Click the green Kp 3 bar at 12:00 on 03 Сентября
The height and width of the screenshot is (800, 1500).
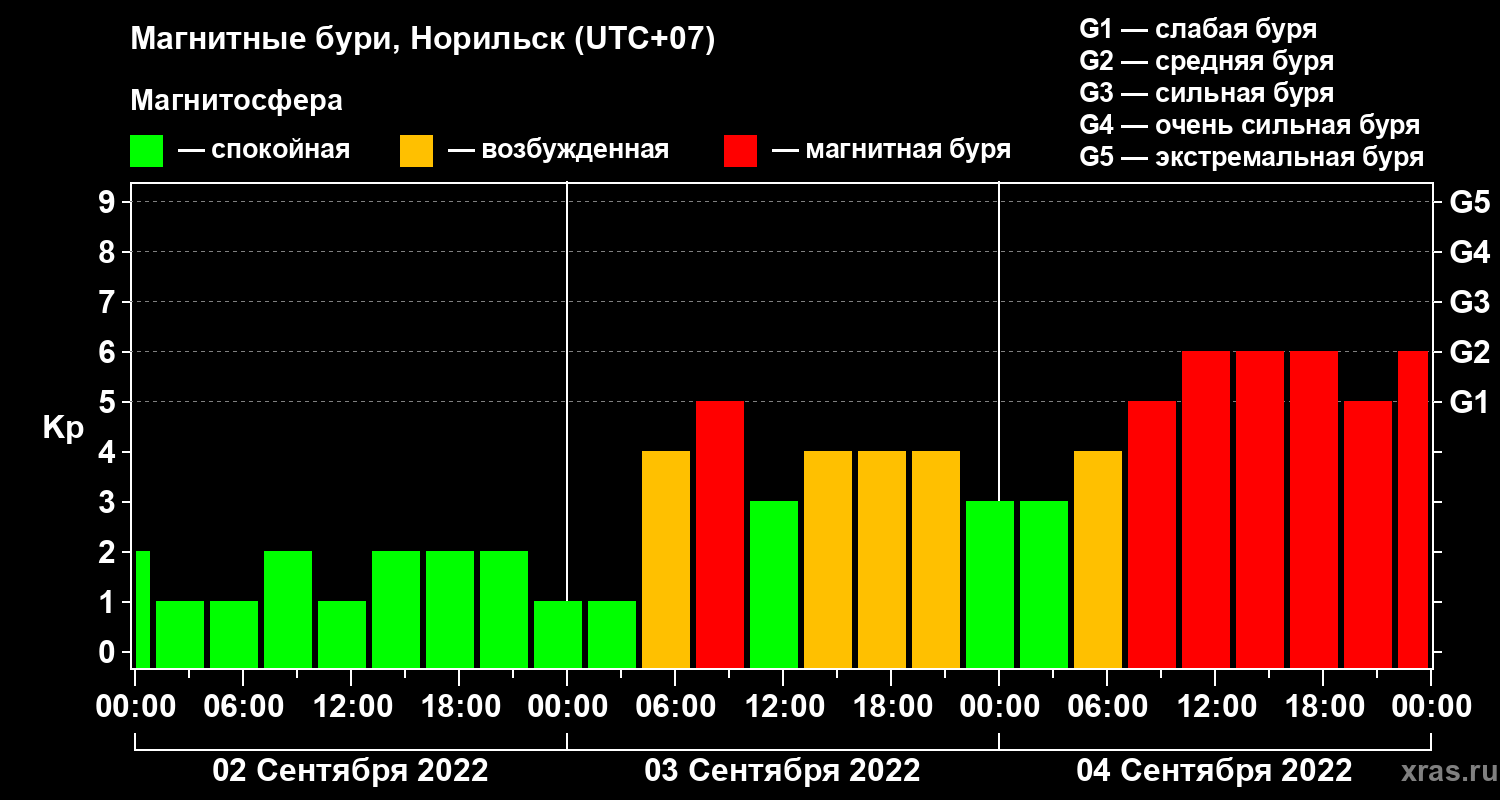[x=774, y=584]
